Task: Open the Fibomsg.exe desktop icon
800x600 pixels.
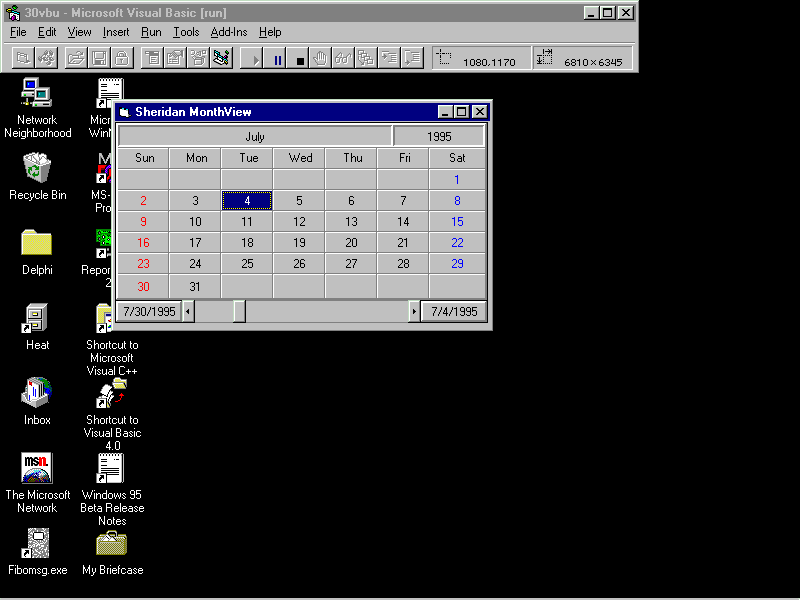Action: coord(37,544)
